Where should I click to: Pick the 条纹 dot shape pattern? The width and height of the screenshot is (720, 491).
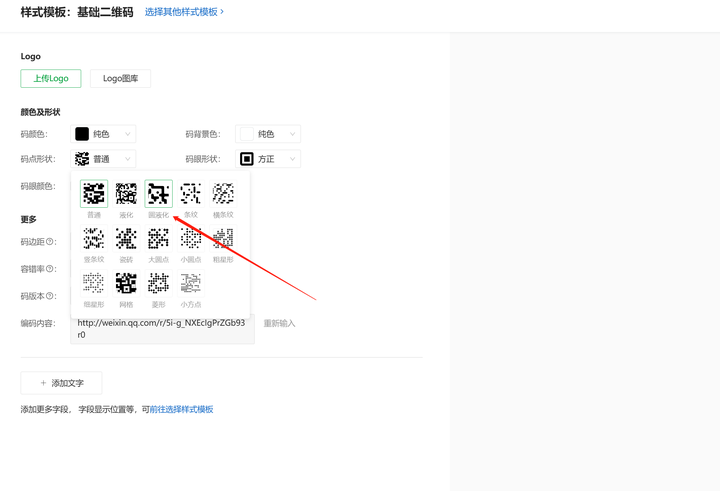pos(191,193)
